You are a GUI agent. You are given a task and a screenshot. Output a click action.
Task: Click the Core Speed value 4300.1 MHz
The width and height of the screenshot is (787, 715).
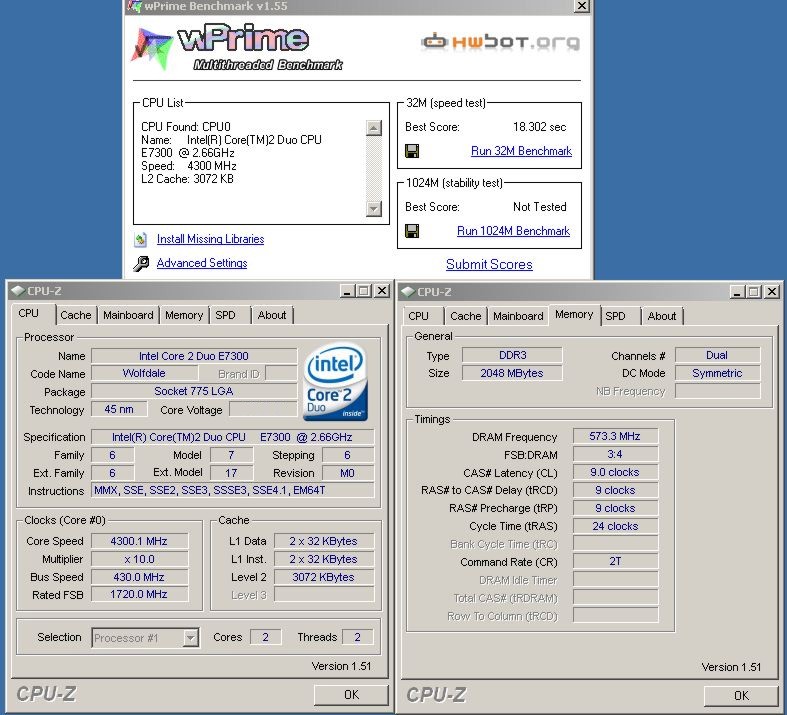(139, 541)
